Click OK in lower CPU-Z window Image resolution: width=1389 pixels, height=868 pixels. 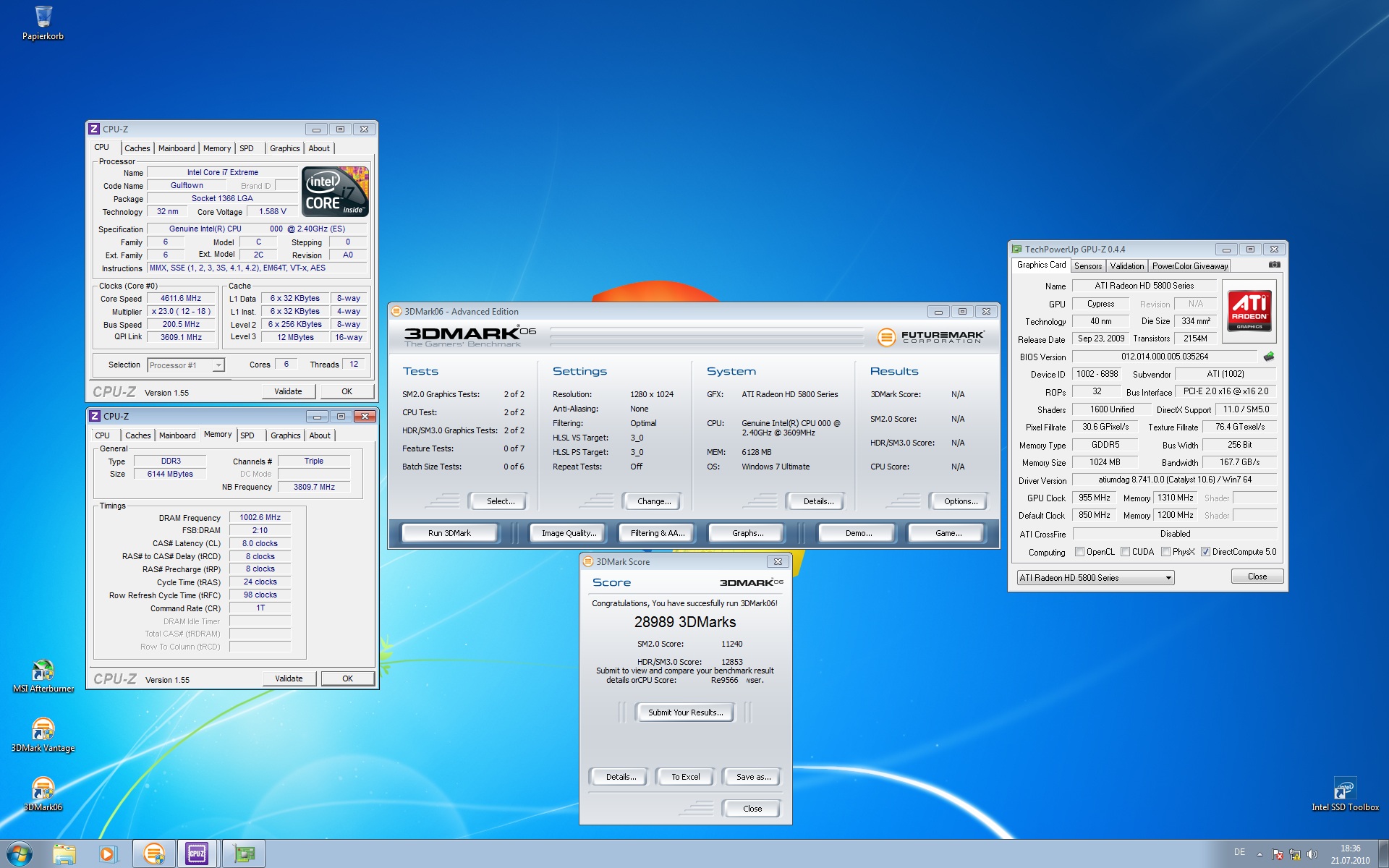[x=347, y=678]
